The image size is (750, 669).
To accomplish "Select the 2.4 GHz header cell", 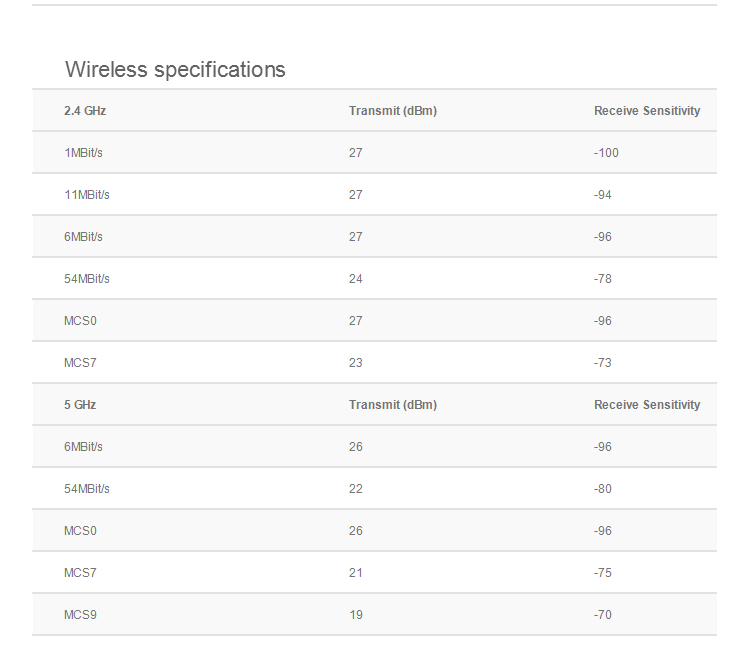I will 85,111.
